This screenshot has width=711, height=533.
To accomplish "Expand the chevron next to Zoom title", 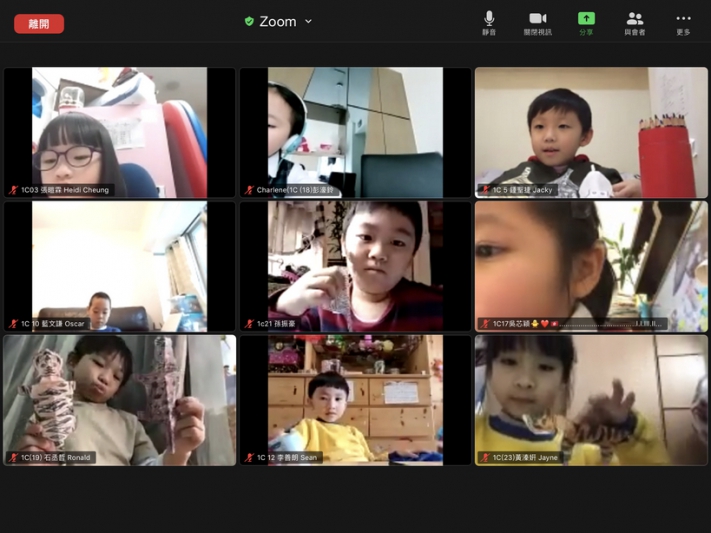I will [308, 21].
